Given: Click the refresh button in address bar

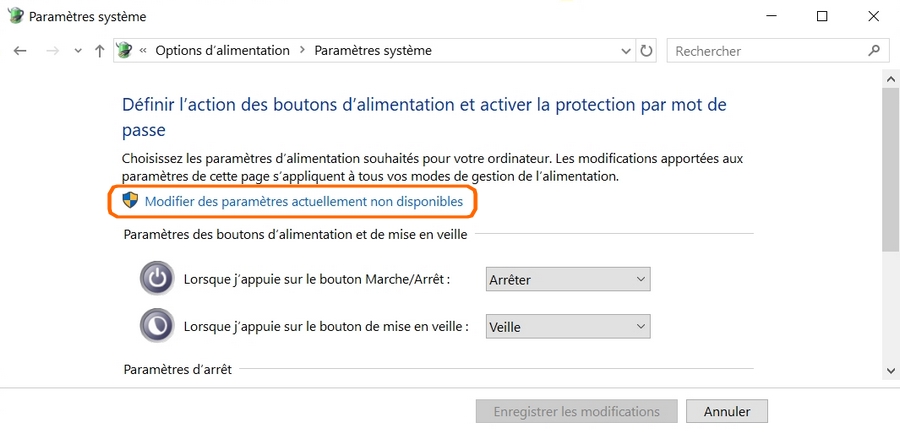Looking at the screenshot, I should pos(647,51).
